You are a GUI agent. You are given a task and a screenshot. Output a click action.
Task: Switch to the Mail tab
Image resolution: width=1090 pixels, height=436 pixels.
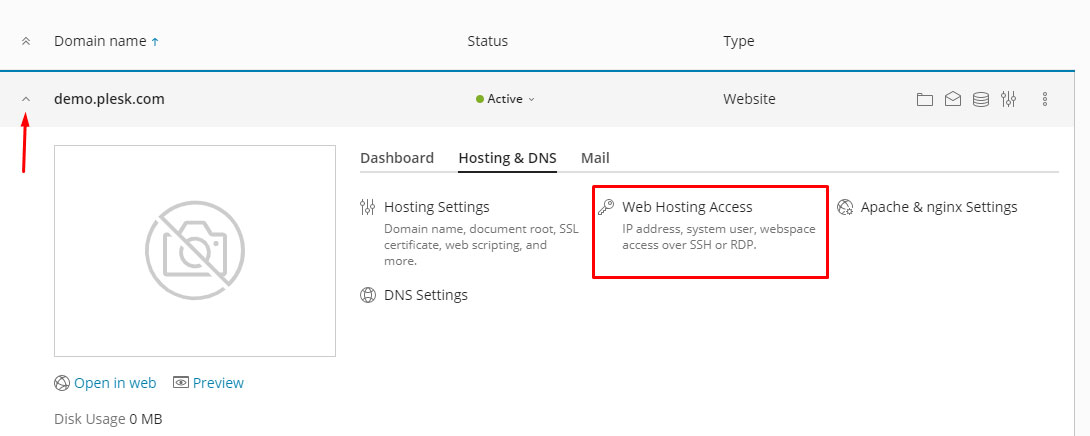click(x=595, y=158)
